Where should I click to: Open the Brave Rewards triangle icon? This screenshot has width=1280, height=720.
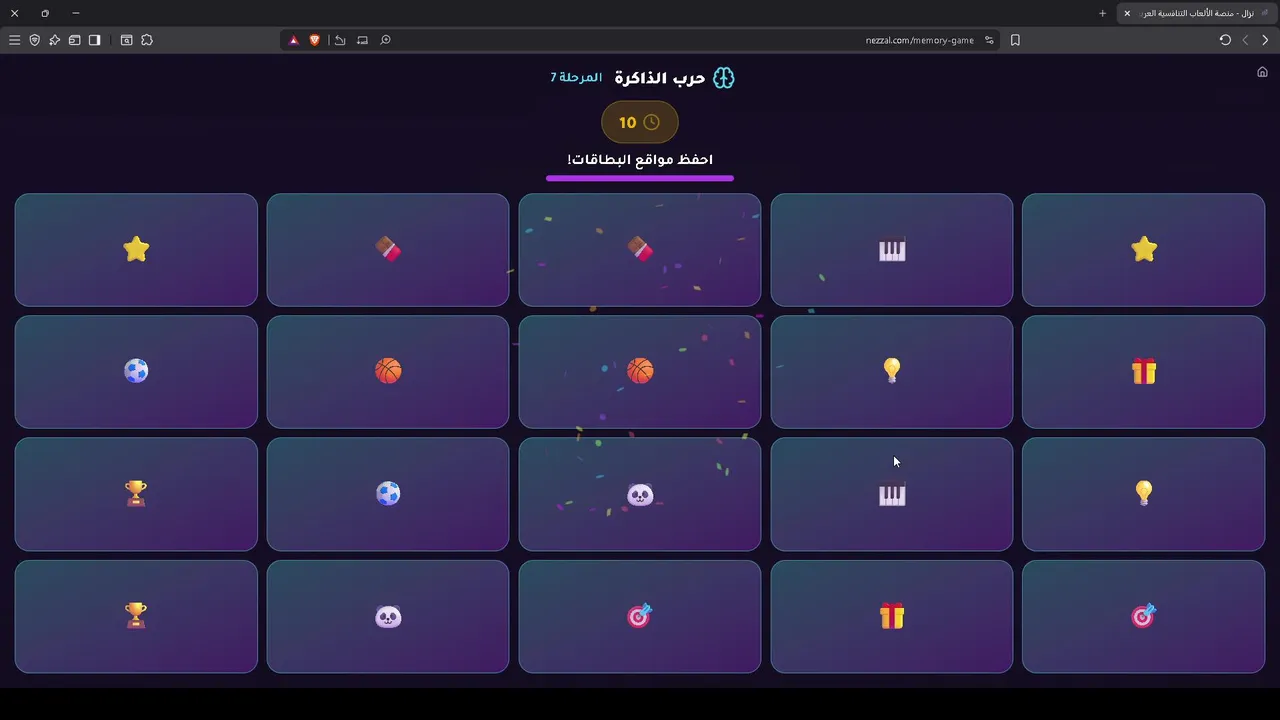[x=293, y=40]
